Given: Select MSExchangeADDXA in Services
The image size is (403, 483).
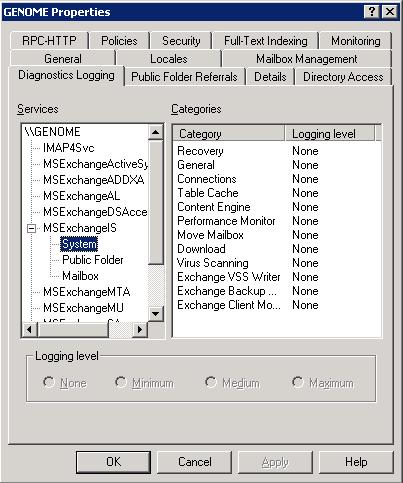Looking at the screenshot, I should [x=94, y=180].
